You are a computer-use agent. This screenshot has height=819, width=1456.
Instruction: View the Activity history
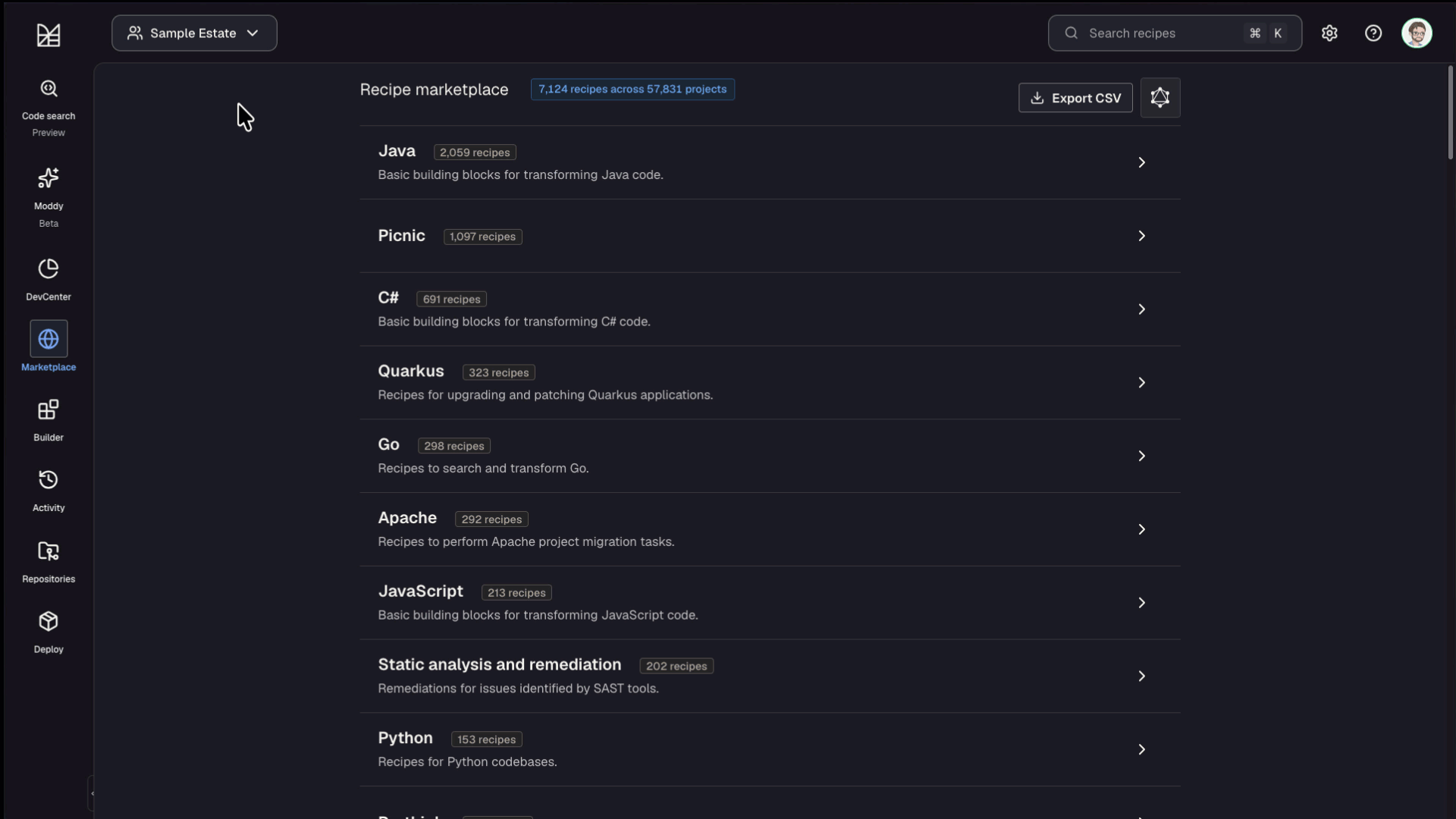coord(49,491)
